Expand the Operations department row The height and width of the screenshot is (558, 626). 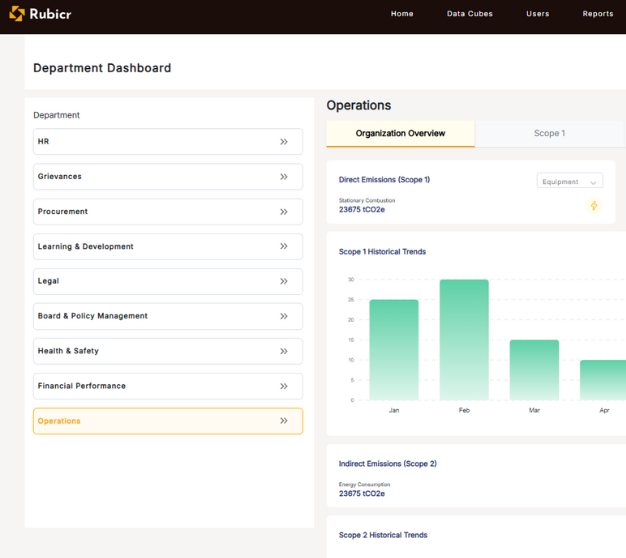167,421
